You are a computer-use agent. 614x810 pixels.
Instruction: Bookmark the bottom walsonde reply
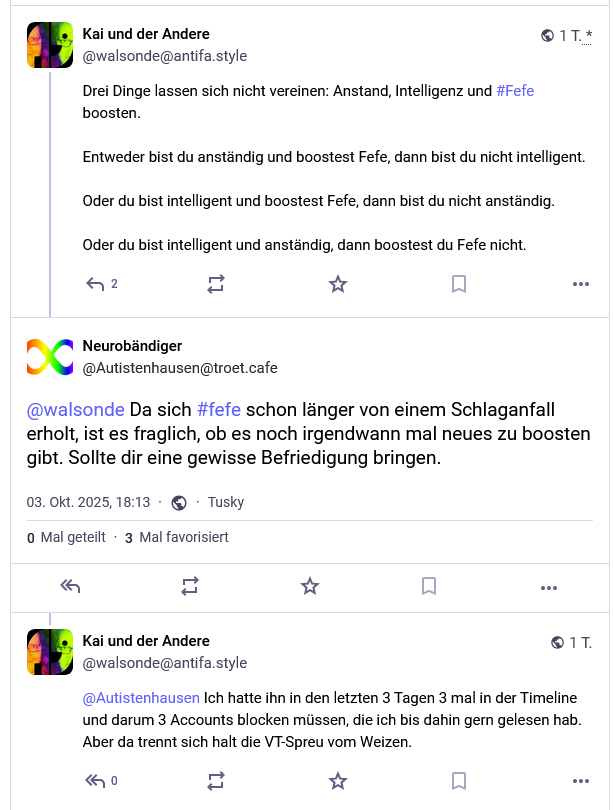tap(459, 781)
